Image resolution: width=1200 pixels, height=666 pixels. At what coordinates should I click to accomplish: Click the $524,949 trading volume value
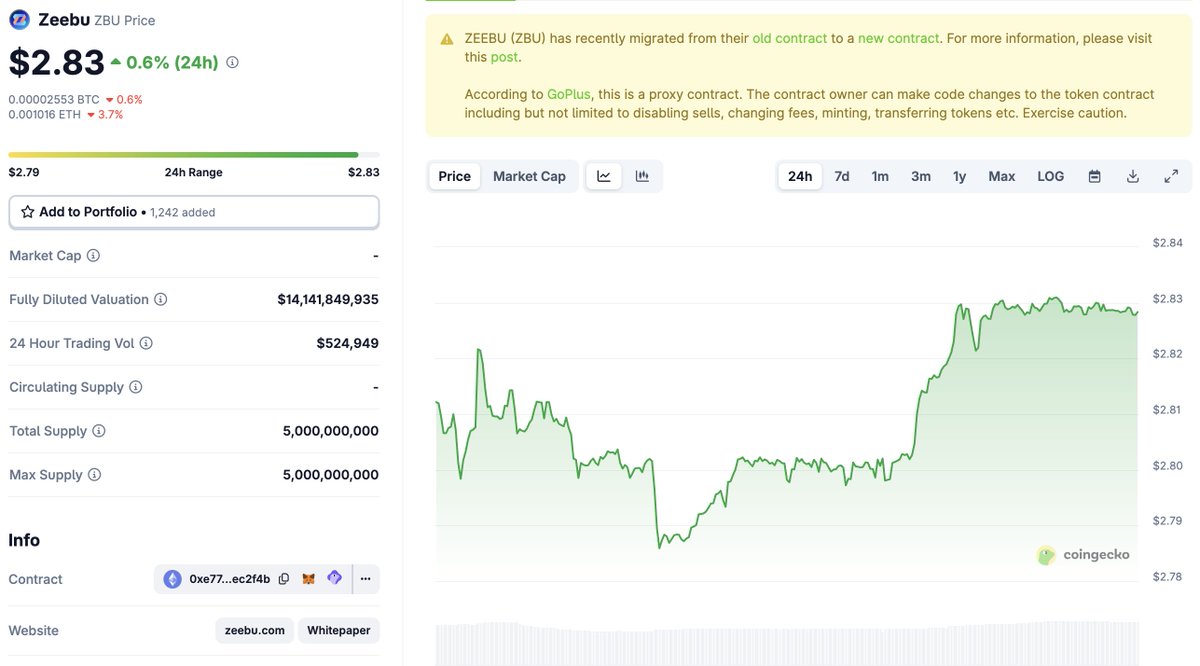pyautogui.click(x=348, y=343)
